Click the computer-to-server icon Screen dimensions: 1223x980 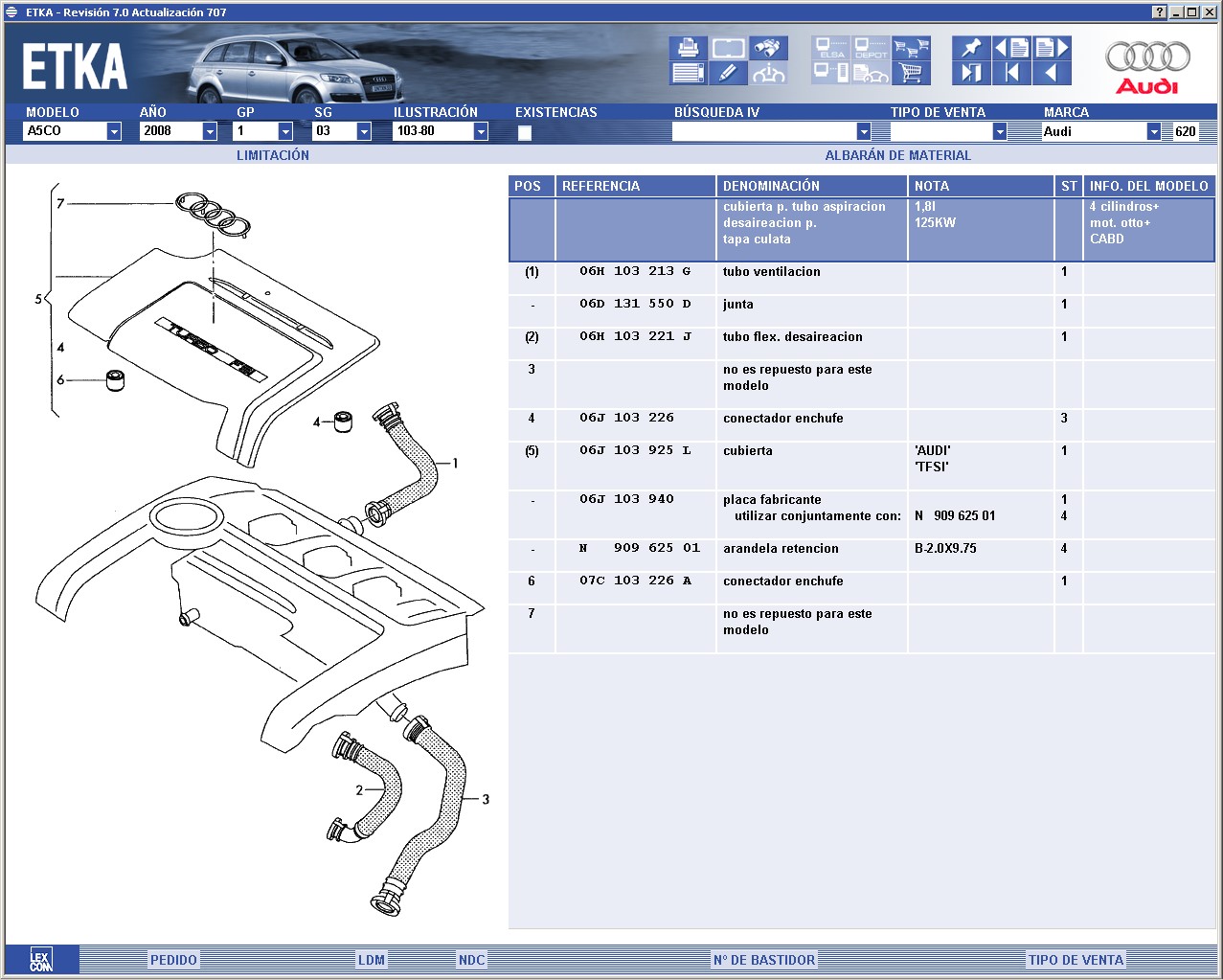click(x=831, y=73)
